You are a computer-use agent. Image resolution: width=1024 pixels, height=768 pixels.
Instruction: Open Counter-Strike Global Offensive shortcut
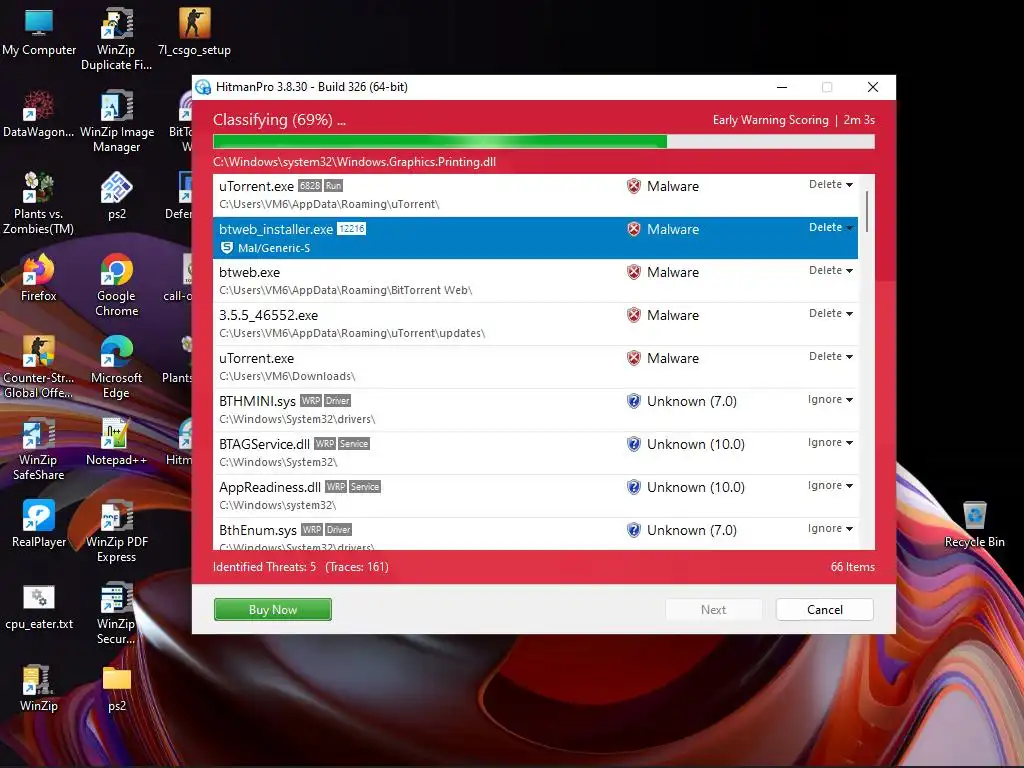tap(39, 367)
